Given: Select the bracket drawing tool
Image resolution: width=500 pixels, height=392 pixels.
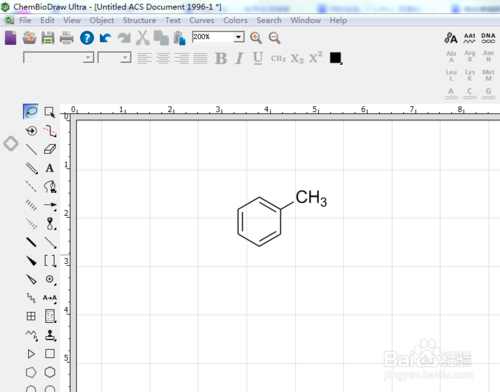Looking at the screenshot, I should click(50, 261).
